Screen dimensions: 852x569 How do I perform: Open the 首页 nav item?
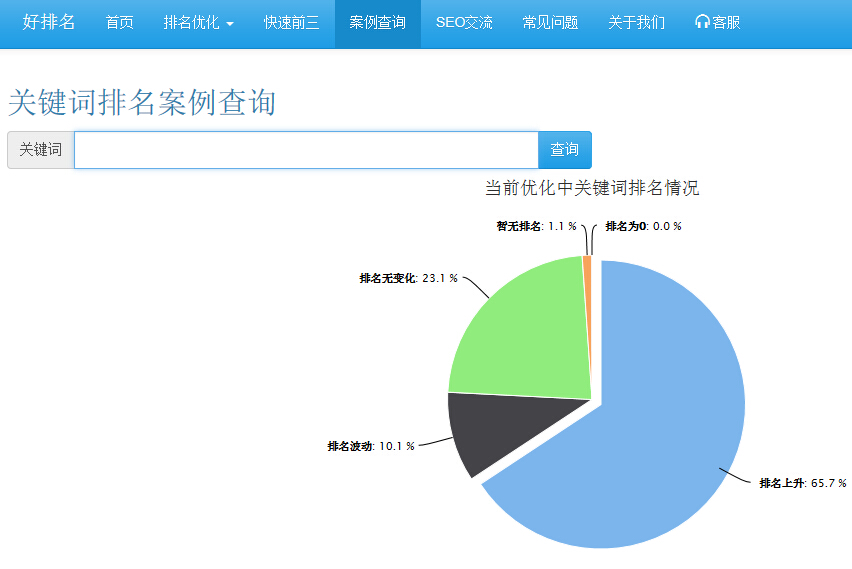120,23
